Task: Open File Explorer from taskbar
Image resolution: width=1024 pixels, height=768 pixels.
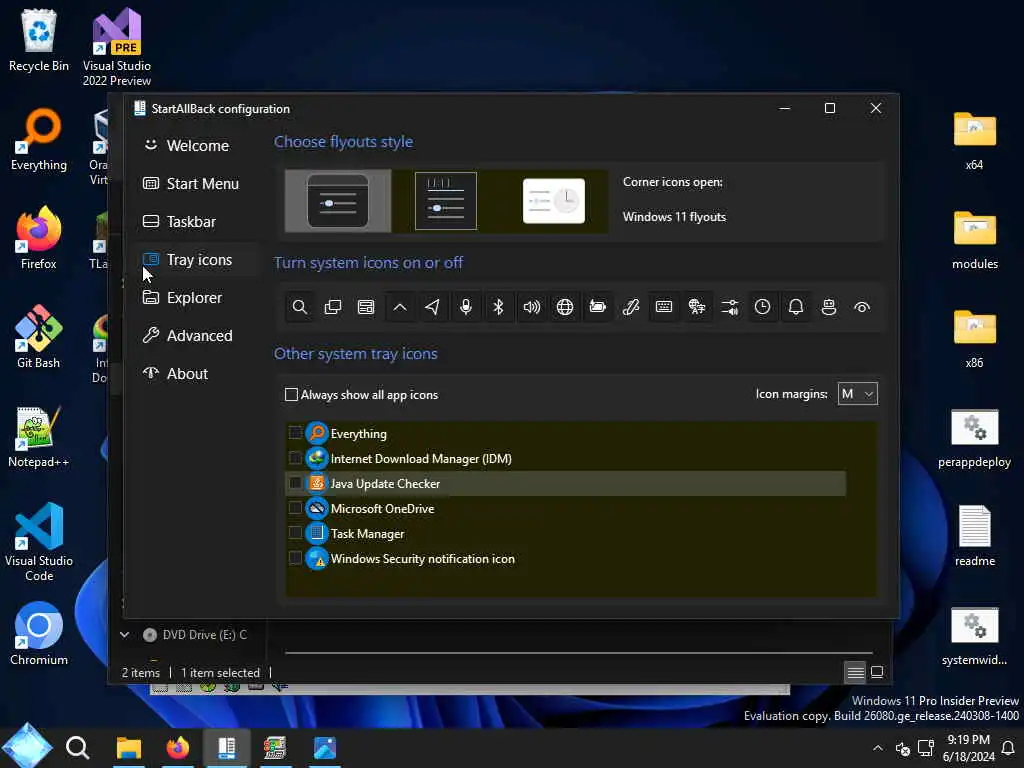Action: tap(129, 748)
